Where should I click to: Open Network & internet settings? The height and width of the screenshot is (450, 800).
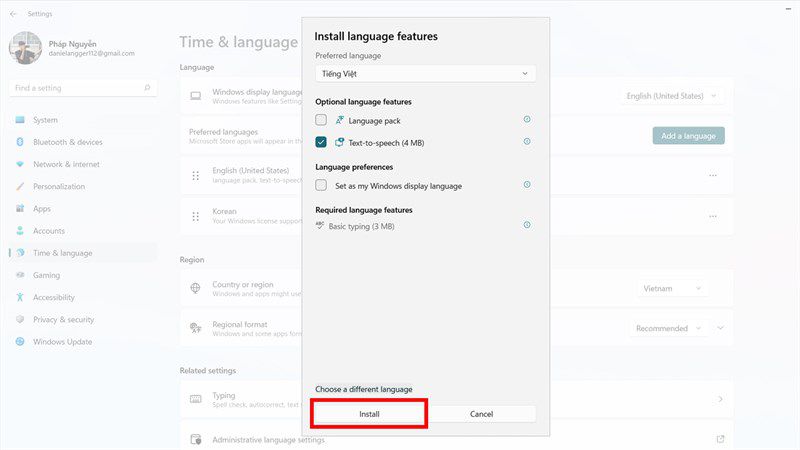(83, 164)
